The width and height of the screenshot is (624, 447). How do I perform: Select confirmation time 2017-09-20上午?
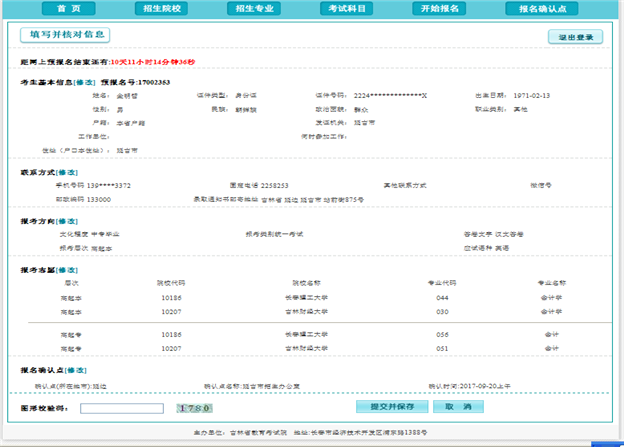[x=485, y=386]
